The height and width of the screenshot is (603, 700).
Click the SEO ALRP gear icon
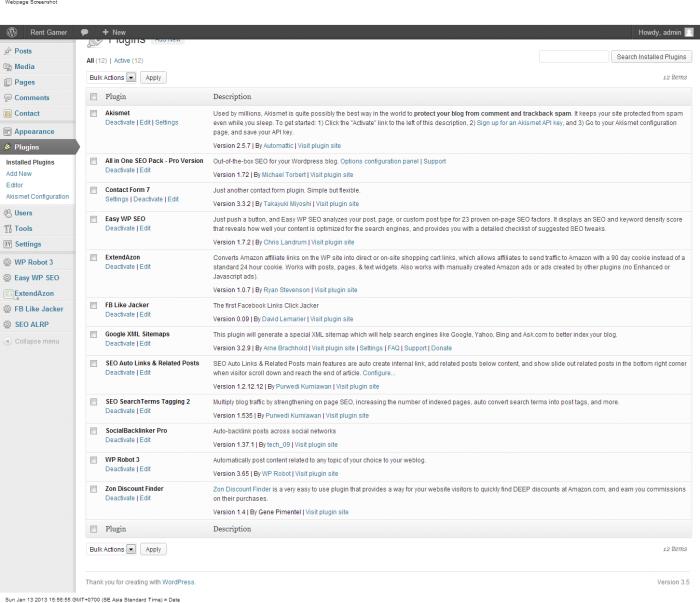(x=7, y=325)
